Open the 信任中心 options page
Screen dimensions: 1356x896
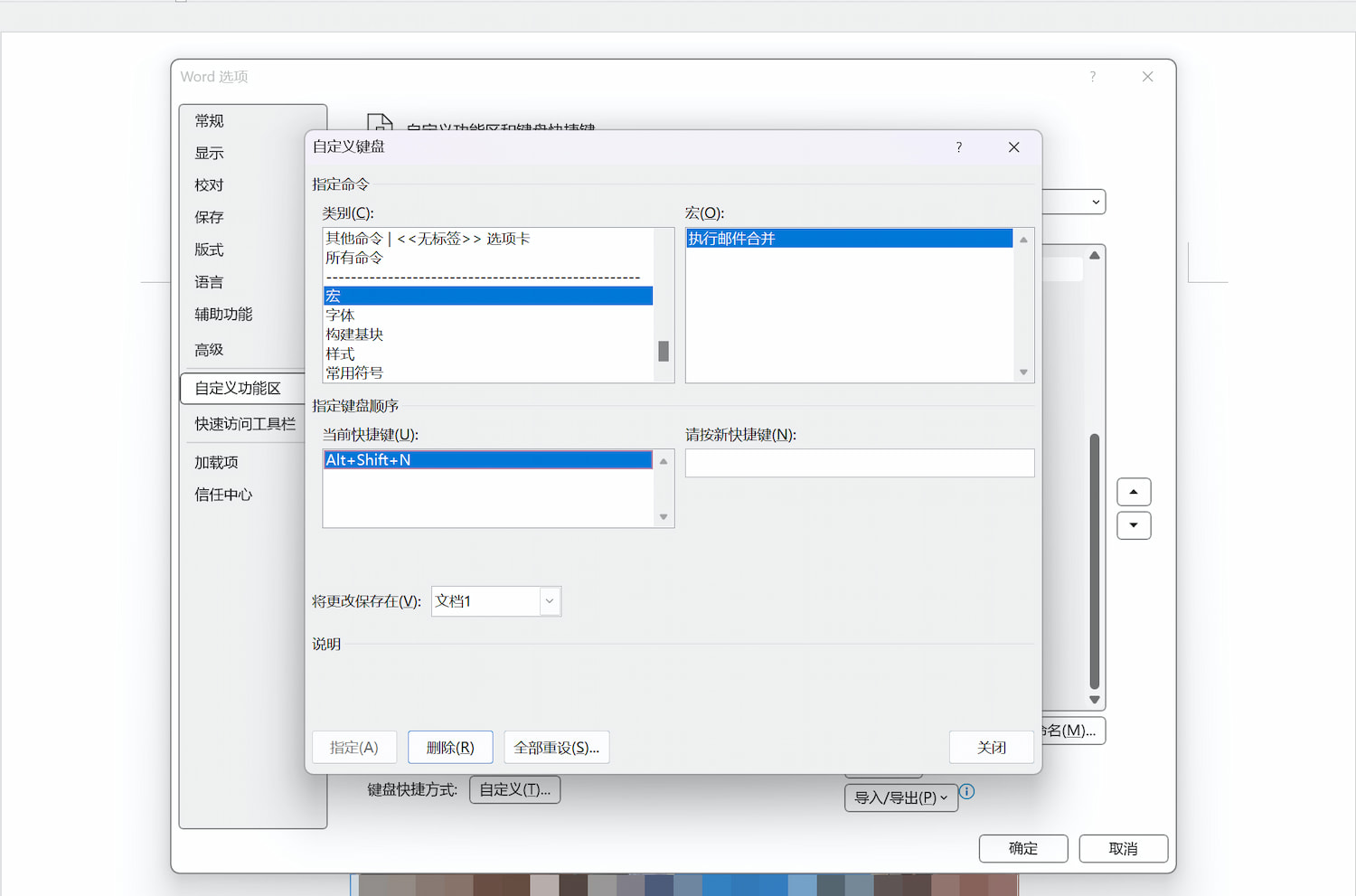coord(223,495)
